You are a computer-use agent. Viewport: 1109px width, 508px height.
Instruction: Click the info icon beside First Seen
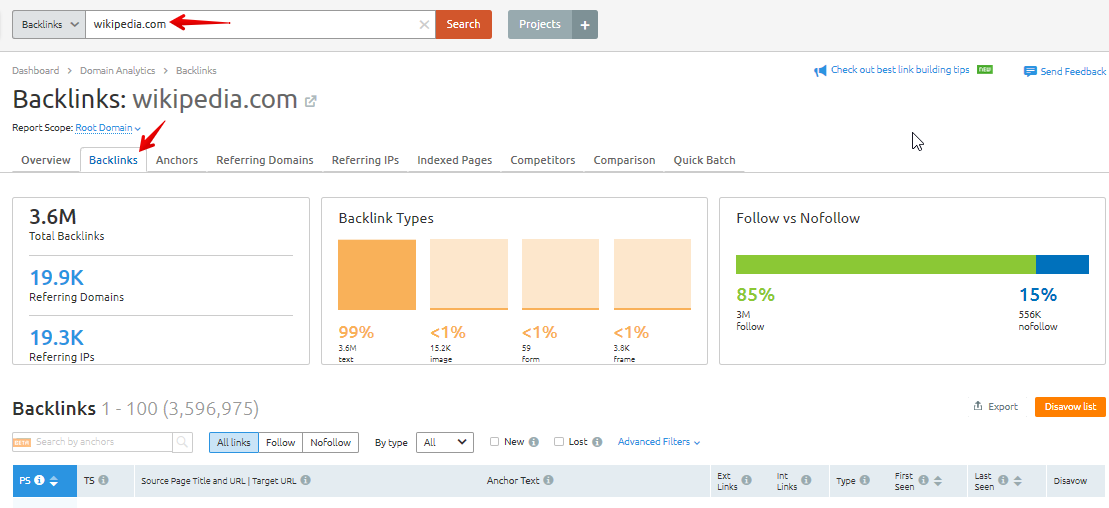922,481
